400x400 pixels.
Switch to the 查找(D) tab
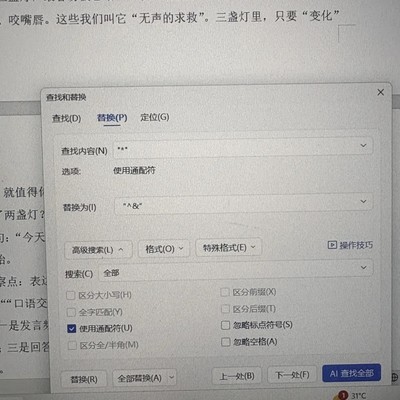click(66, 118)
